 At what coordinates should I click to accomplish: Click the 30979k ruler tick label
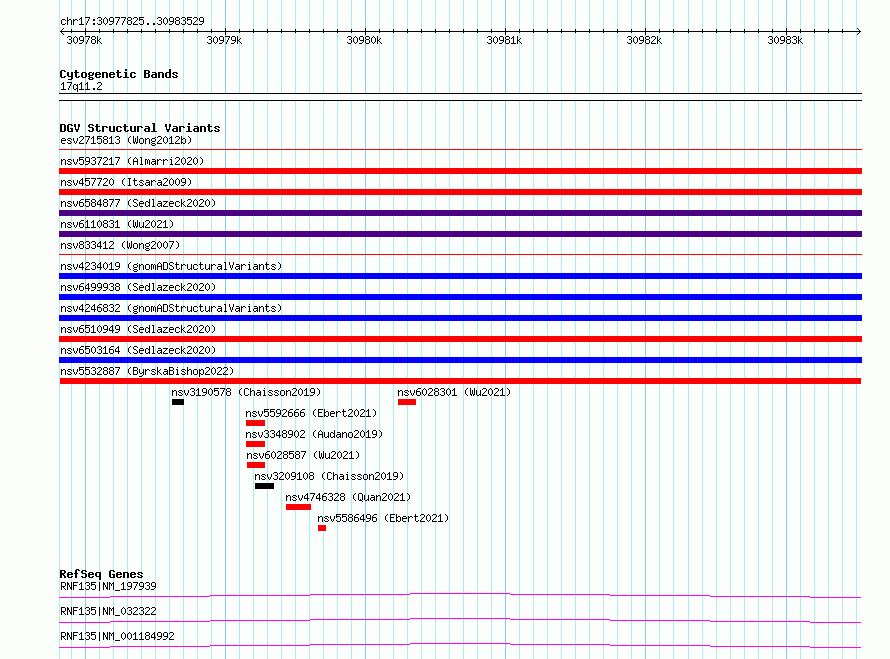pos(224,40)
